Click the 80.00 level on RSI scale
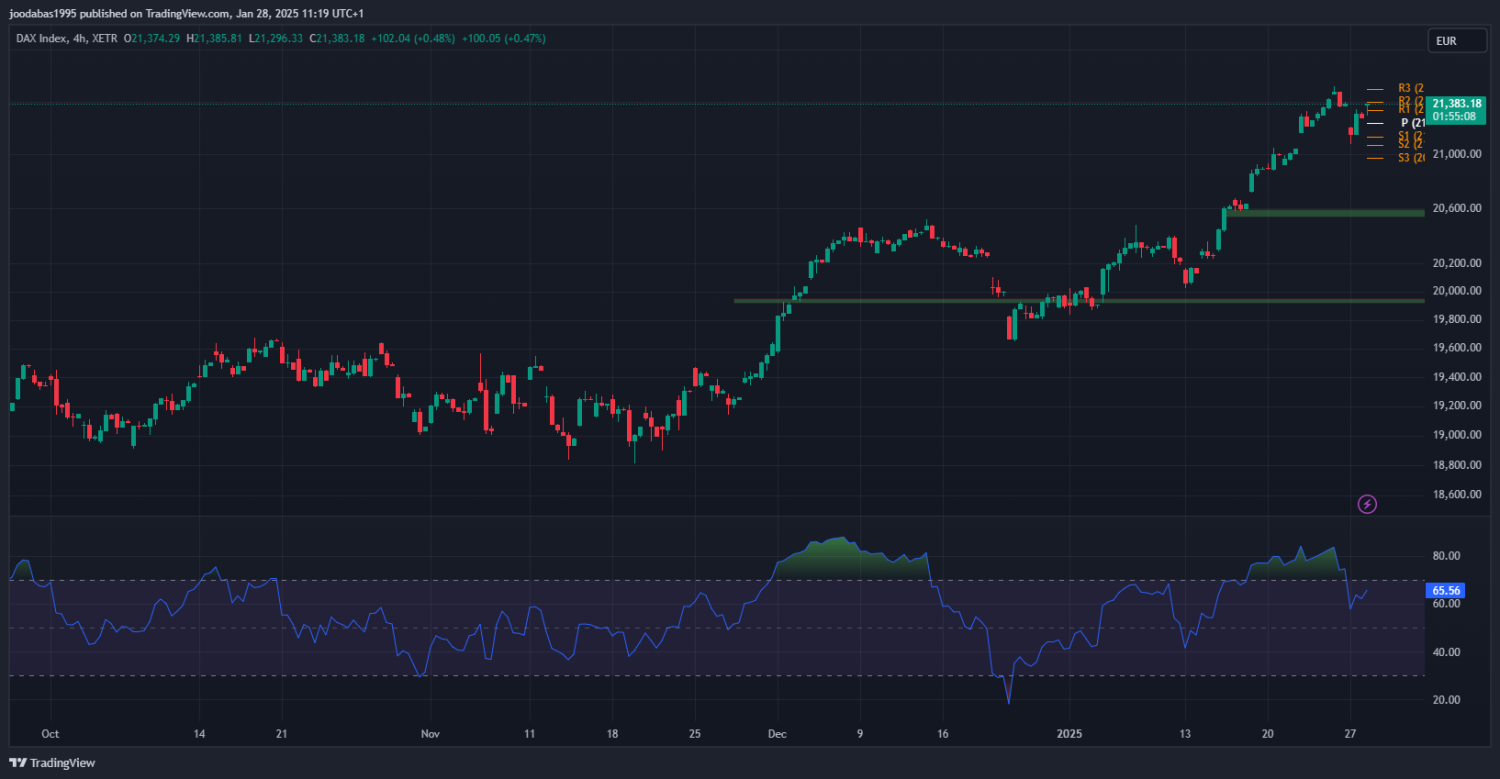This screenshot has height=779, width=1500. point(1447,556)
